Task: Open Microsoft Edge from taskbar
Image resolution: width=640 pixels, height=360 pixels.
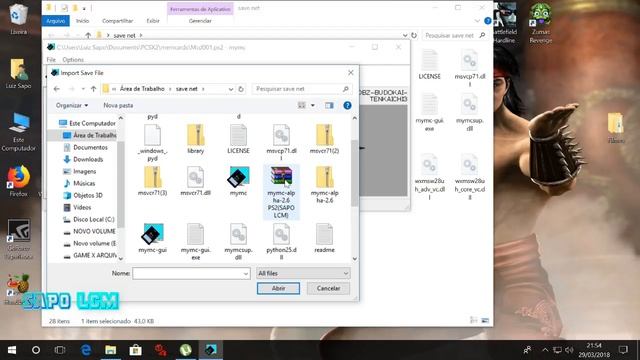Action: 86,350
